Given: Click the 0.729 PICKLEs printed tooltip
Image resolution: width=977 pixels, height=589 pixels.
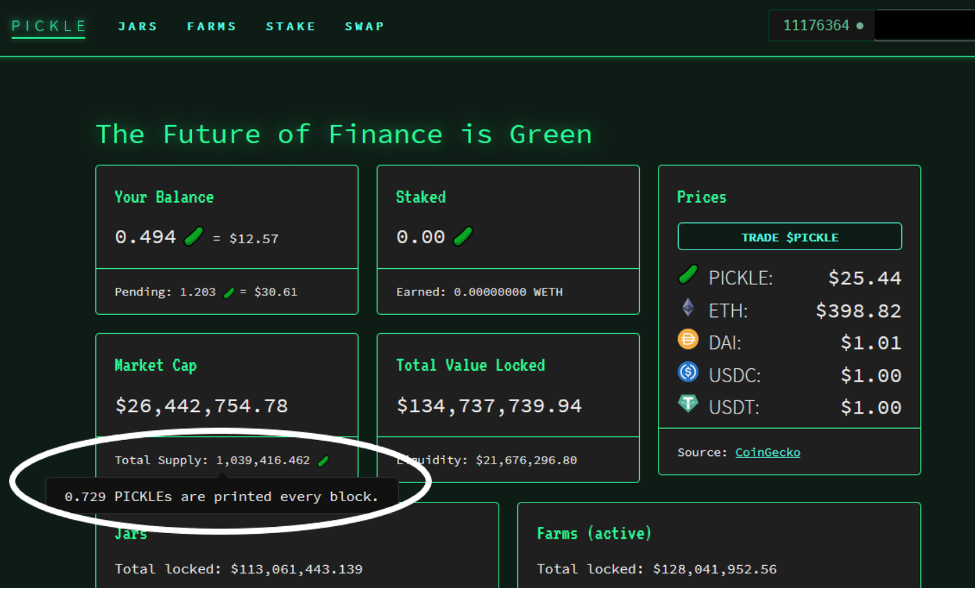Looking at the screenshot, I should point(222,497).
